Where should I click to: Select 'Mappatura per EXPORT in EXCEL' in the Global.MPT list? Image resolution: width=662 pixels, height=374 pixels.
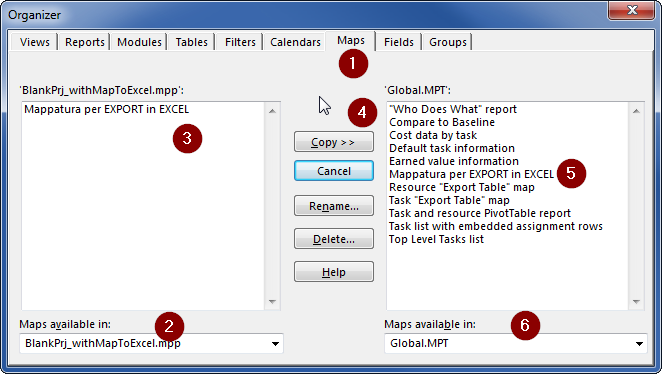(471, 174)
